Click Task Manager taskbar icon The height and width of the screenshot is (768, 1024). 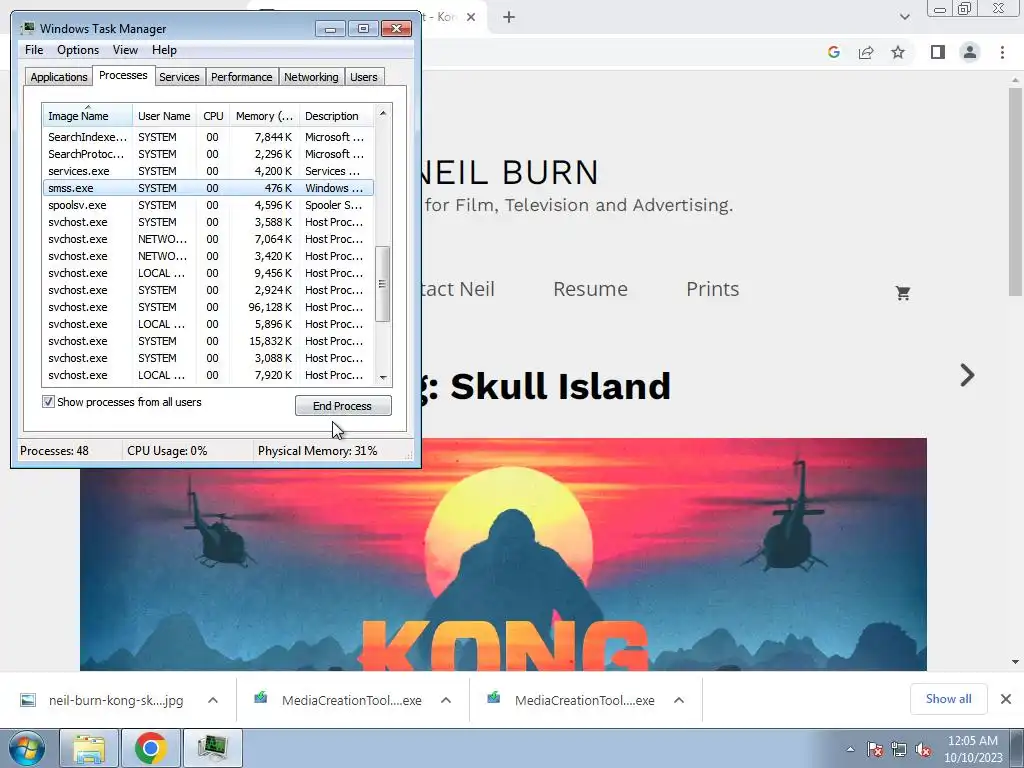point(212,748)
